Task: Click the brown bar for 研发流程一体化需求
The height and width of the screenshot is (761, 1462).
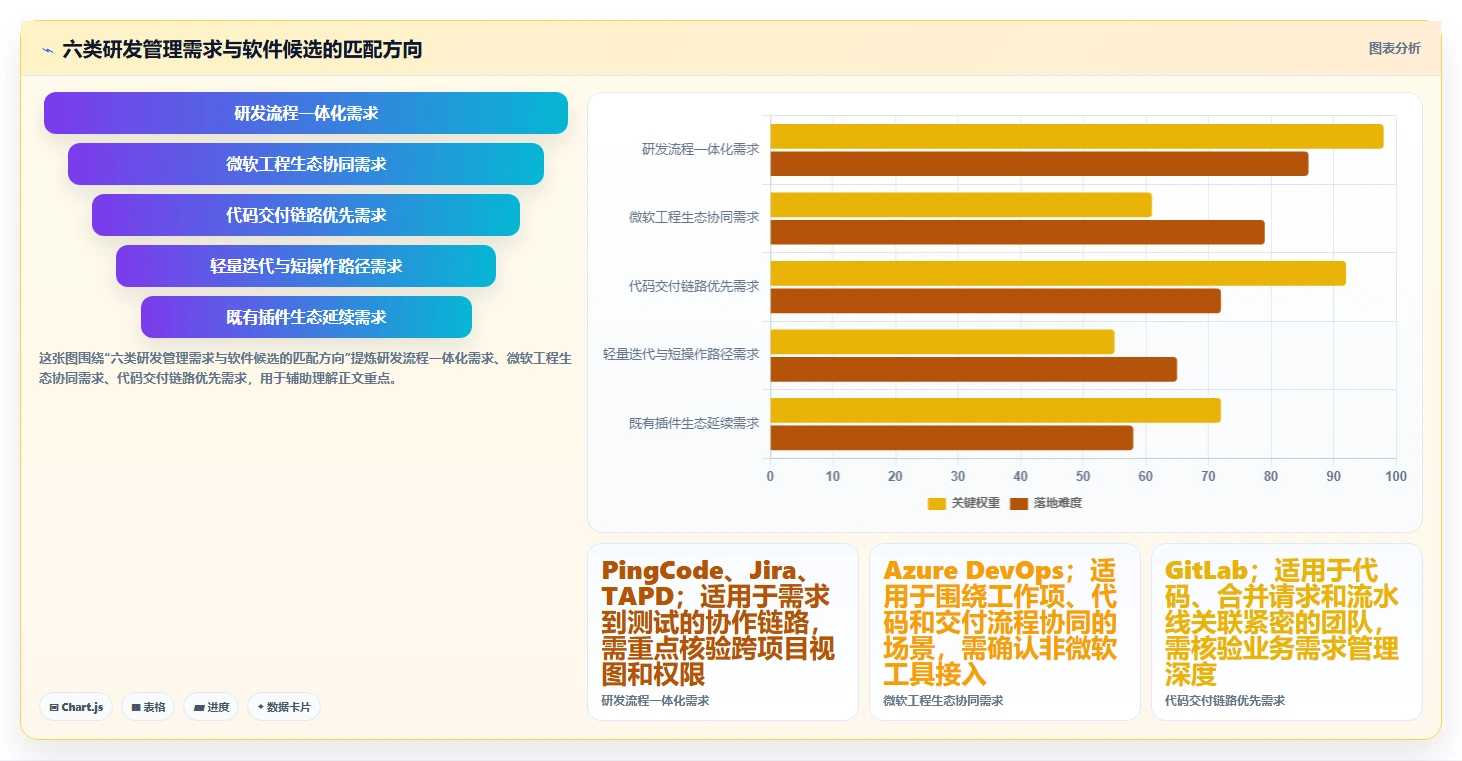Action: click(x=1039, y=164)
